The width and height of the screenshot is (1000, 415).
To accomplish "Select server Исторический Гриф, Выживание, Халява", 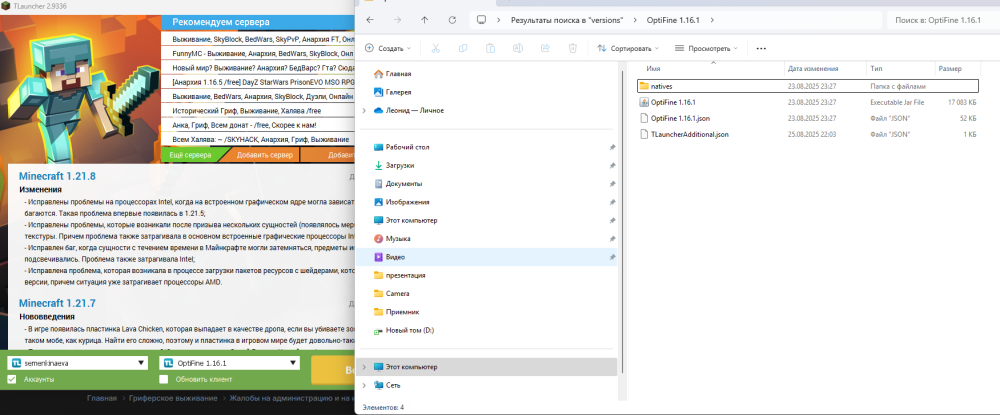I will coord(258,110).
